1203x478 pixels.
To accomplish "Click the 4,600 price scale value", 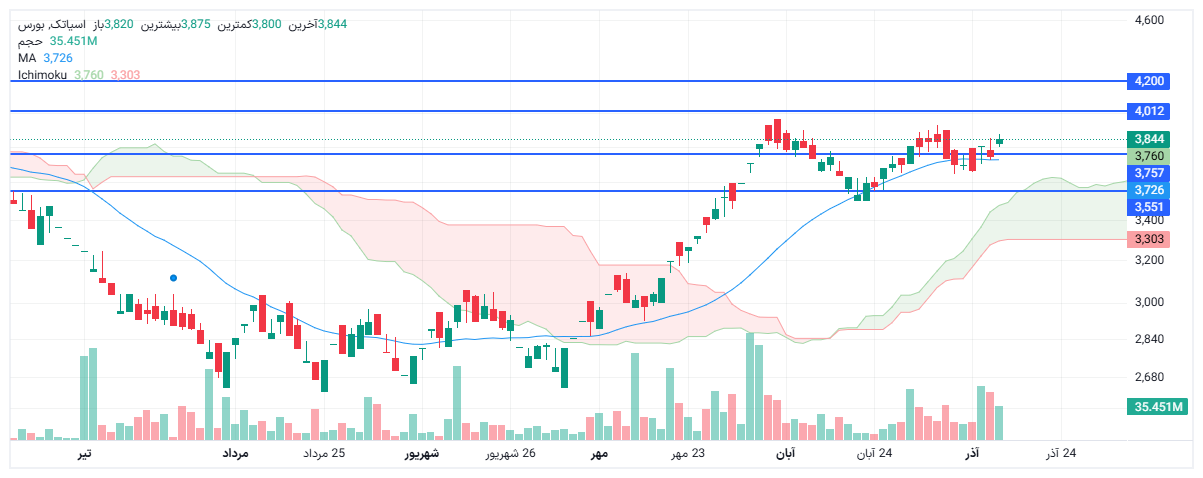I will [1150, 20].
